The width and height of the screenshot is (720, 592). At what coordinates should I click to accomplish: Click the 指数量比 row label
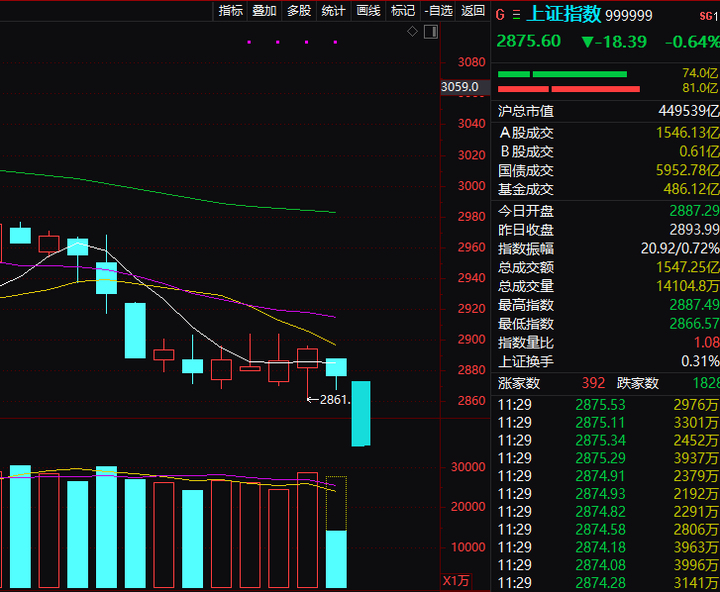click(526, 343)
